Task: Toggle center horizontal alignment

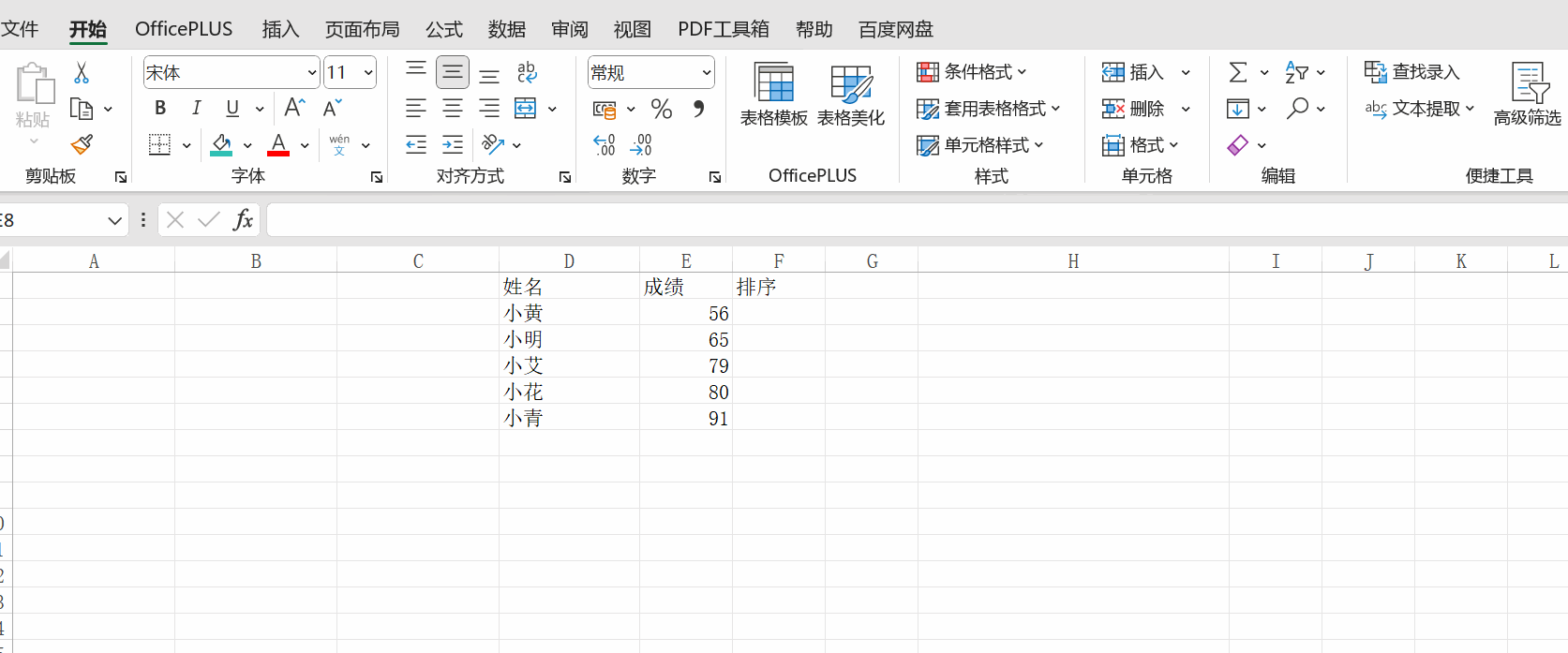Action: tap(453, 109)
